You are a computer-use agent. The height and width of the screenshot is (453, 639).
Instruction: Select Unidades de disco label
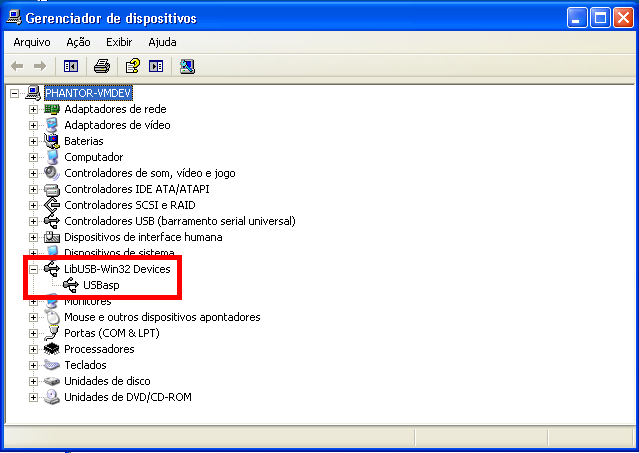click(107, 381)
